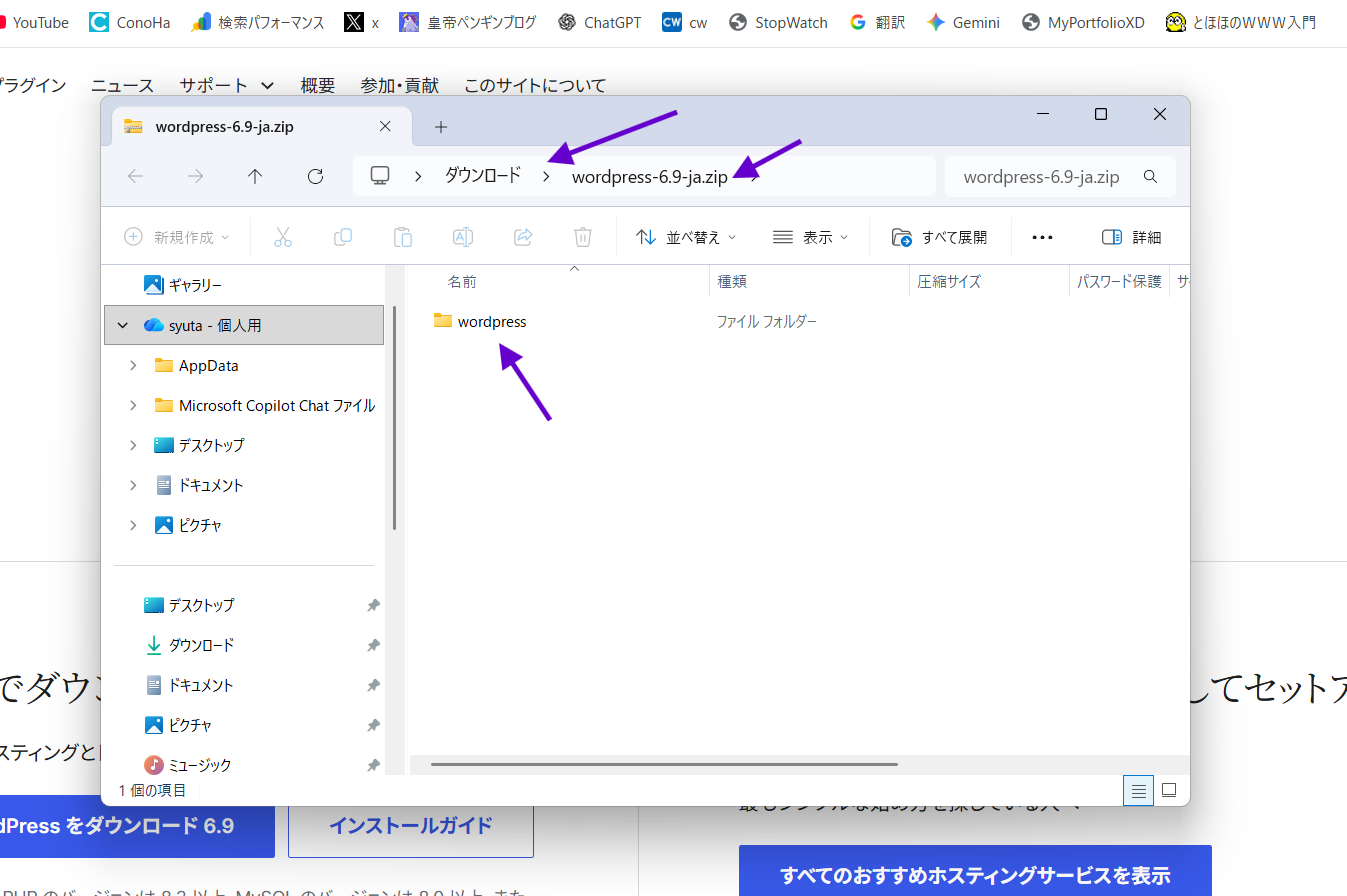
Task: Open the See more ellipsis menu
Action: tap(1042, 237)
